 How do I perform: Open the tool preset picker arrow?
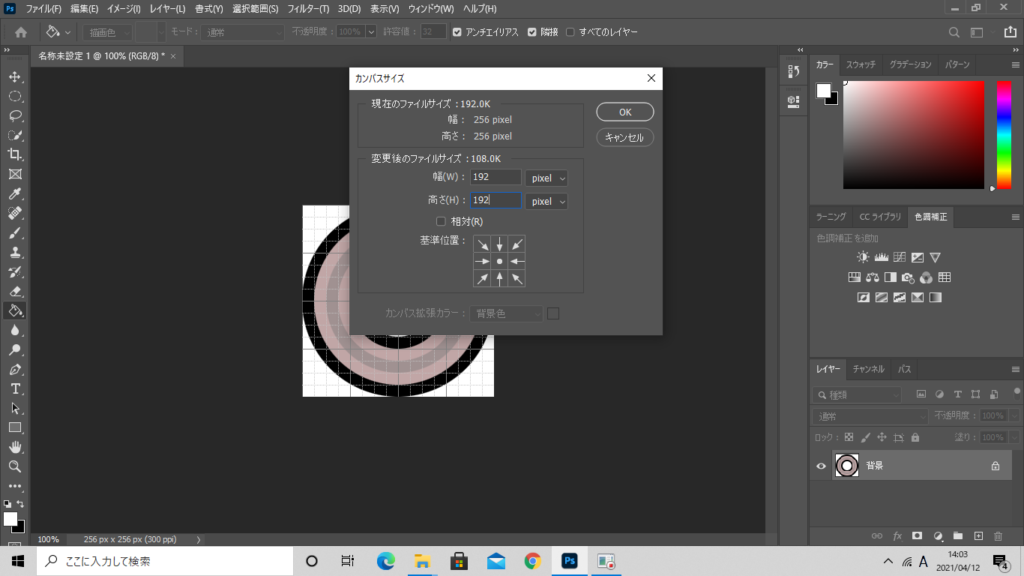click(67, 32)
